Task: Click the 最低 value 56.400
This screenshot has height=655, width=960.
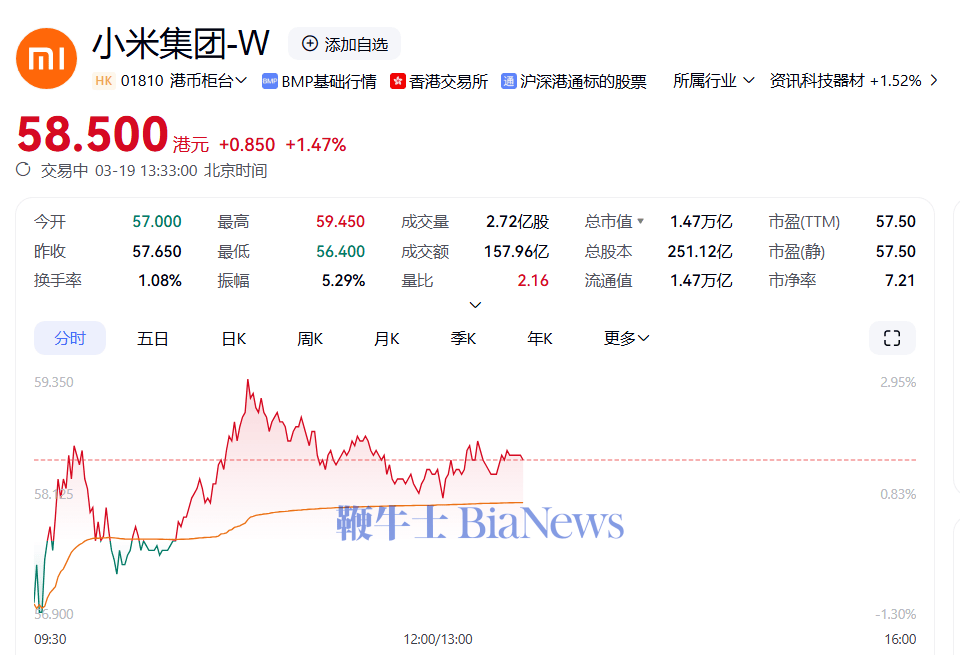Action: [x=340, y=252]
